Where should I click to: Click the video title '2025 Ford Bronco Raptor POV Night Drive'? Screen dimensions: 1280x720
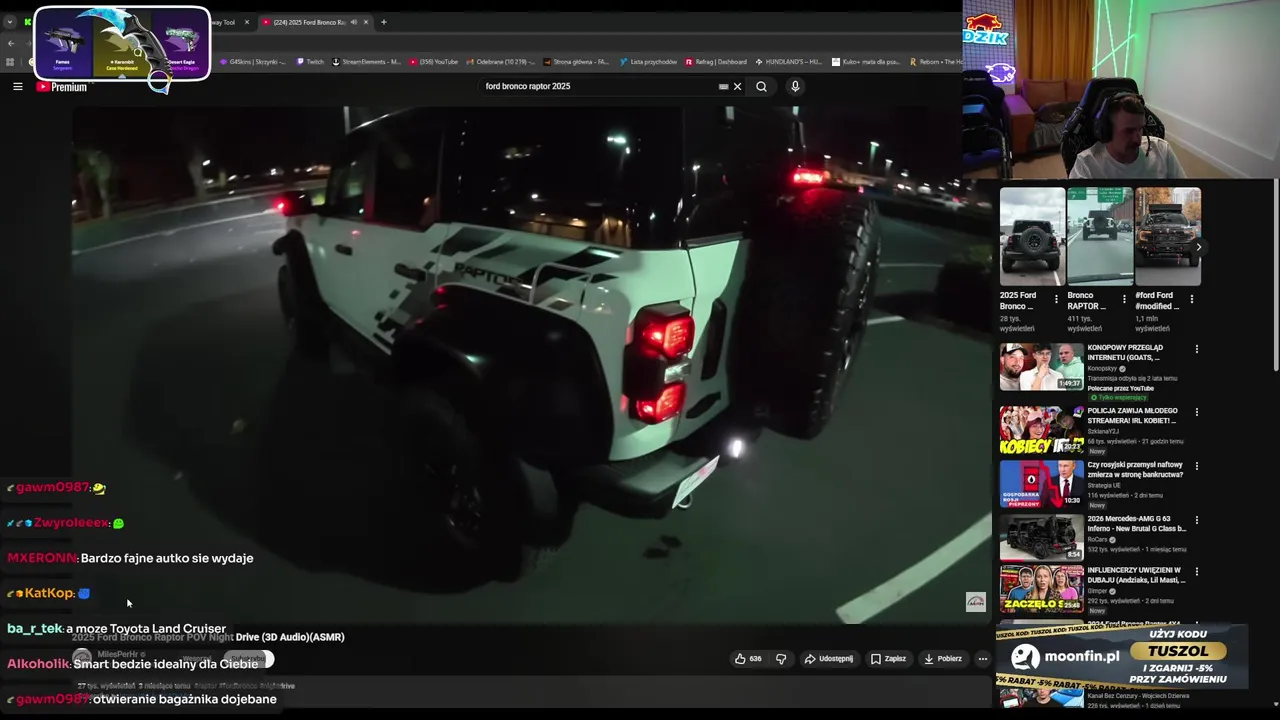[x=208, y=637]
